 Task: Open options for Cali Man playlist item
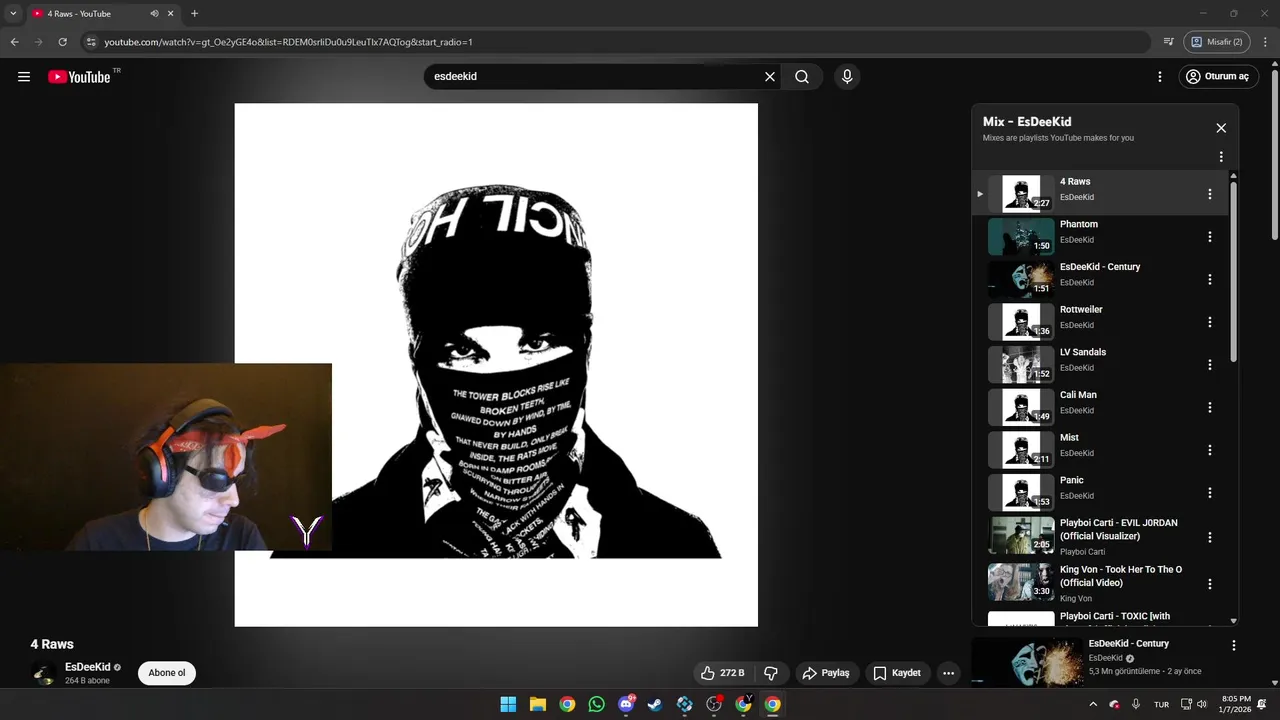pos(1210,408)
